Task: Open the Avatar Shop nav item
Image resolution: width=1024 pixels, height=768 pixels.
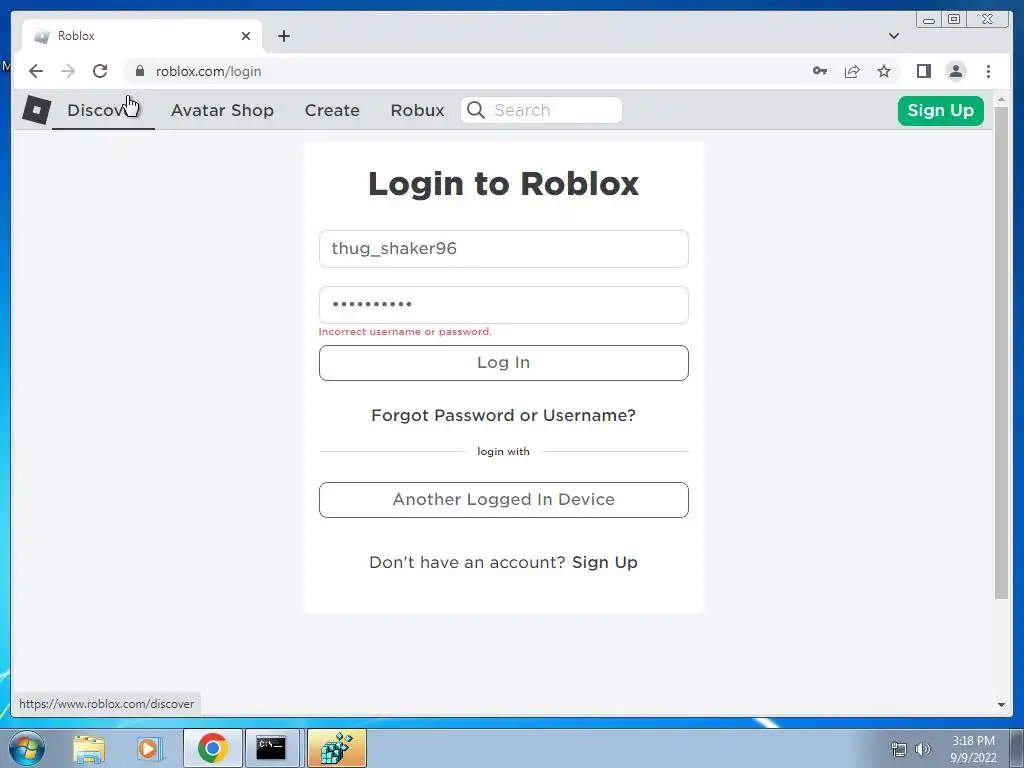Action: pos(222,110)
